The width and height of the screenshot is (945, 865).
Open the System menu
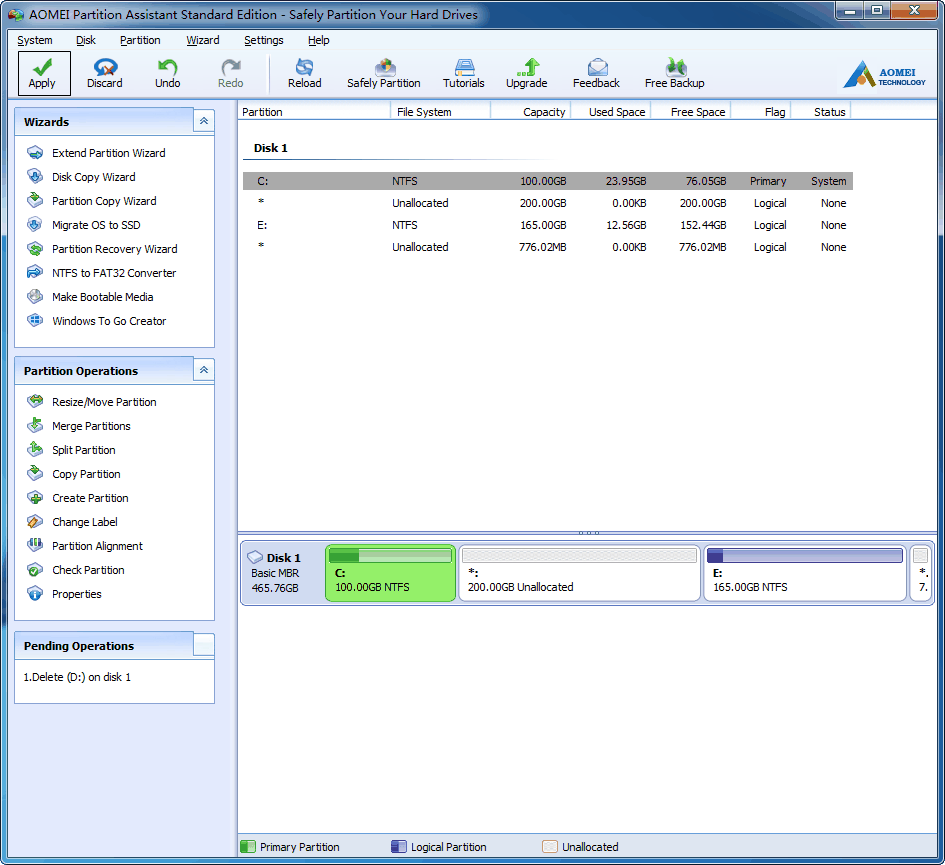[35, 40]
